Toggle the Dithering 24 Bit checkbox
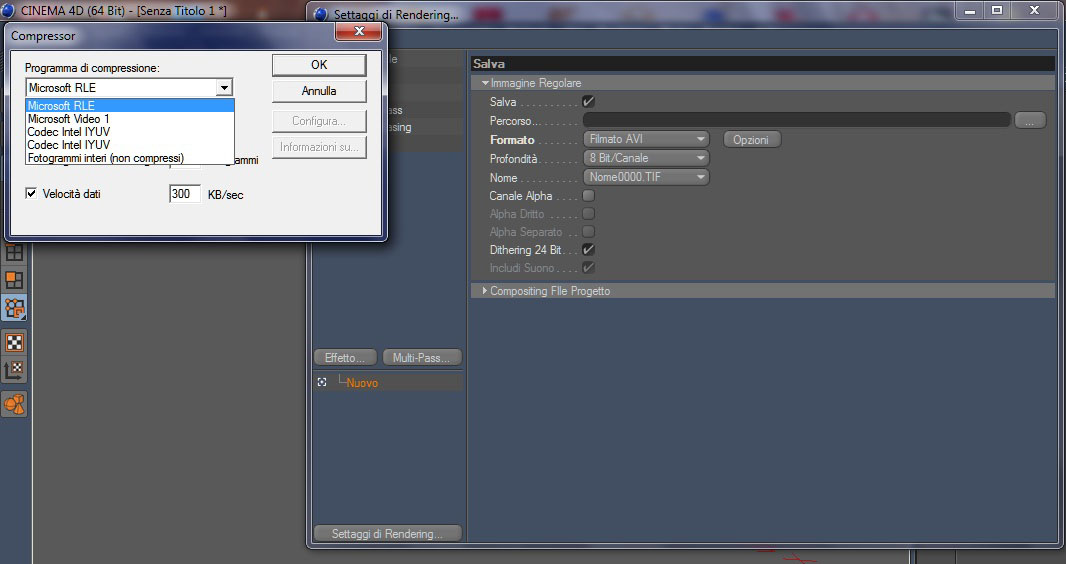Image resolution: width=1066 pixels, height=564 pixels. pos(589,249)
